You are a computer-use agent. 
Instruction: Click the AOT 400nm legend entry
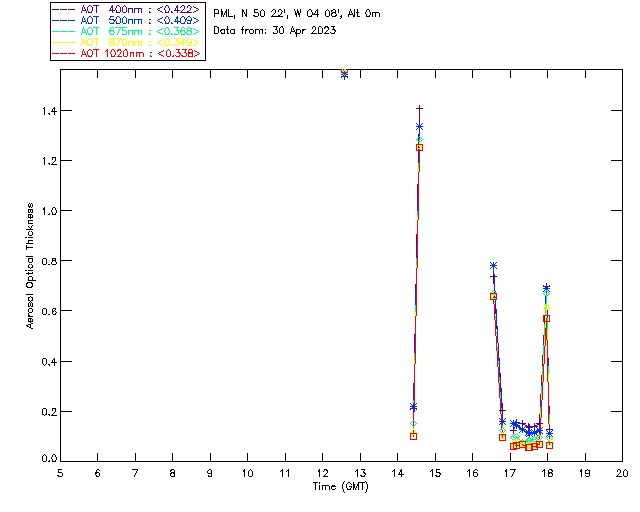pos(126,9)
